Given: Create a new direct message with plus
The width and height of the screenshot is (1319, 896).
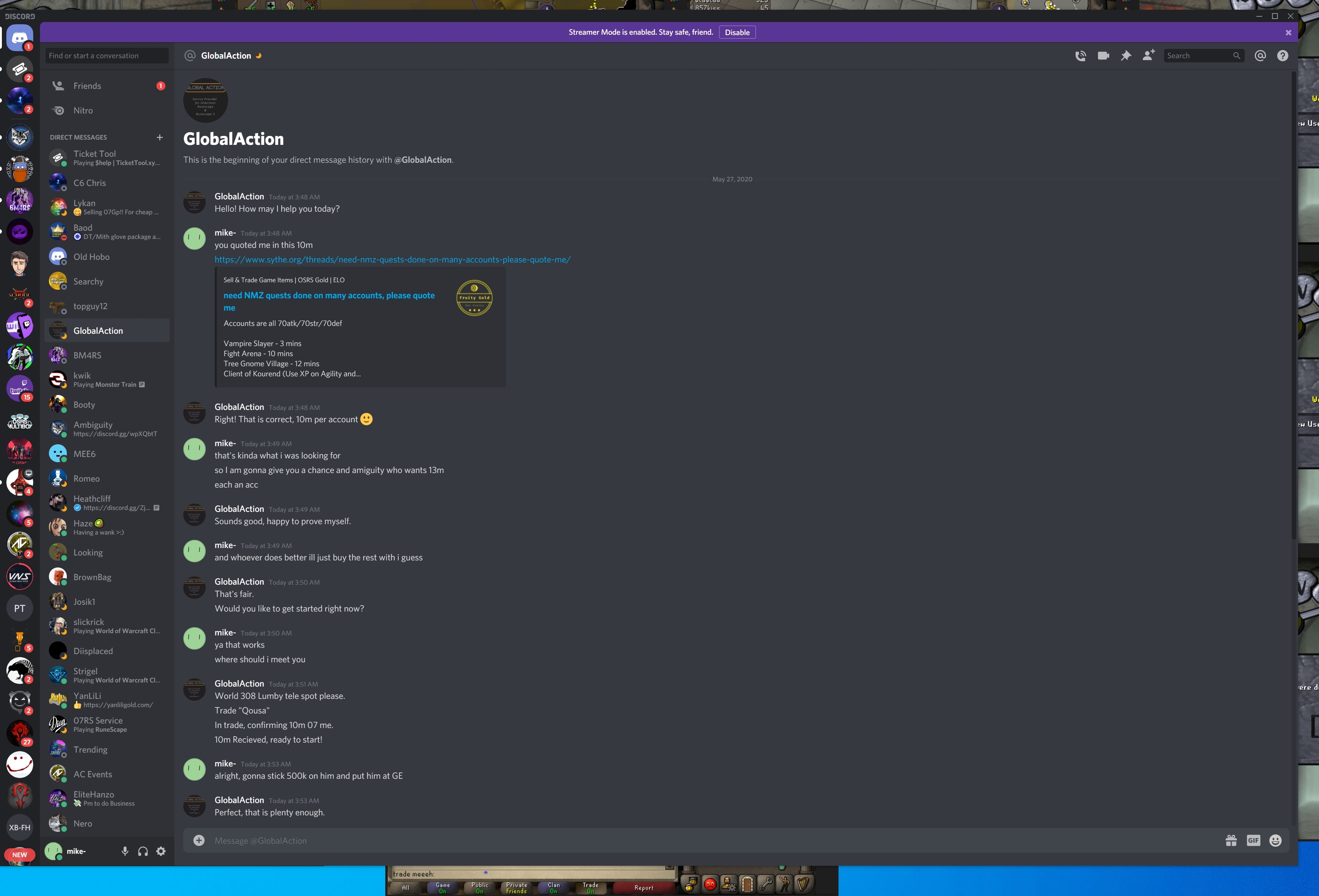Looking at the screenshot, I should (159, 137).
